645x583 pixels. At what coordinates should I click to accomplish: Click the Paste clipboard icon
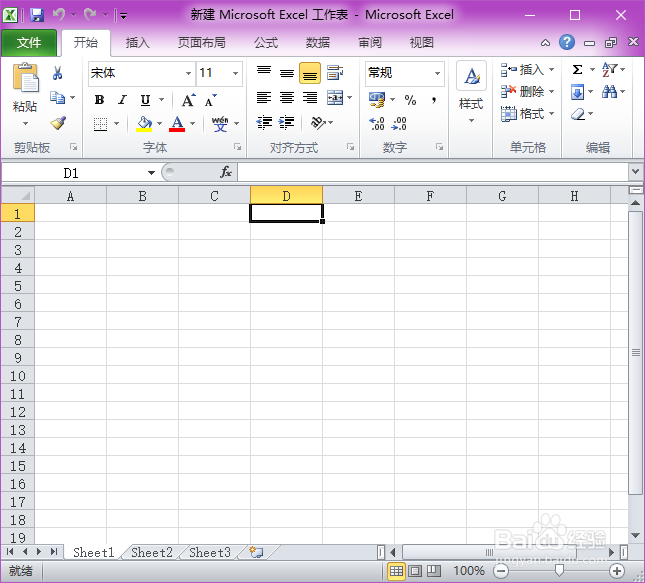pyautogui.click(x=26, y=77)
